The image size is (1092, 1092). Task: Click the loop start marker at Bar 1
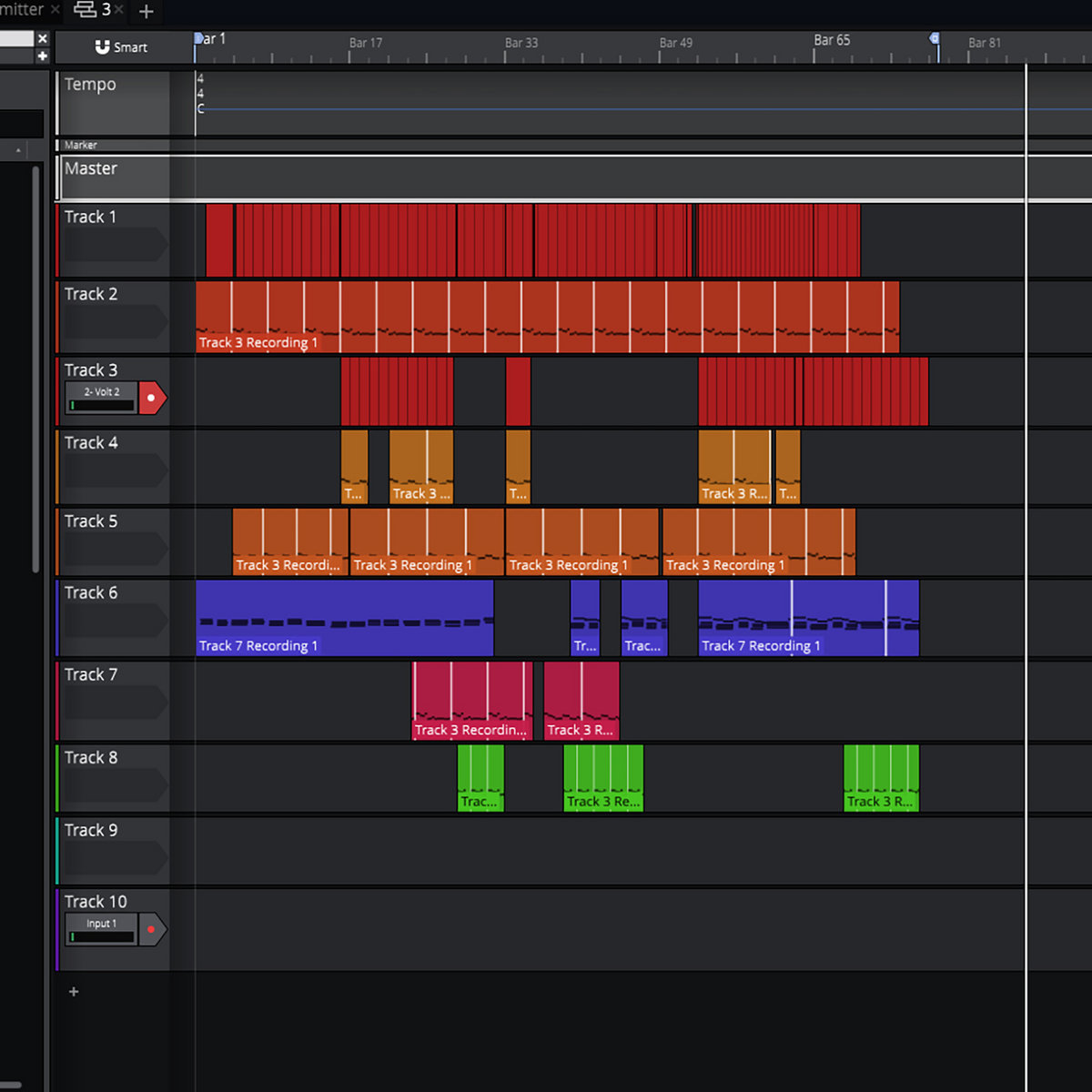tap(198, 39)
